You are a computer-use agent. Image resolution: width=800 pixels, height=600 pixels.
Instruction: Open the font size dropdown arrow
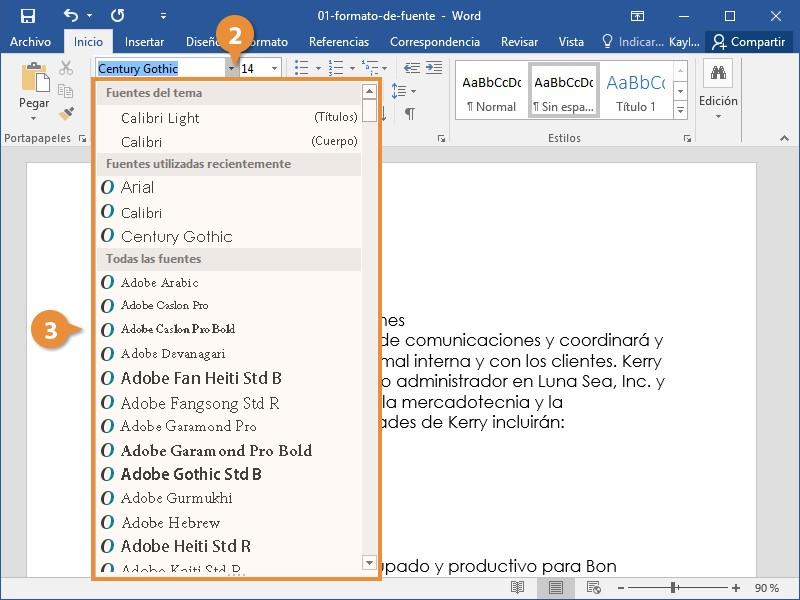[274, 68]
